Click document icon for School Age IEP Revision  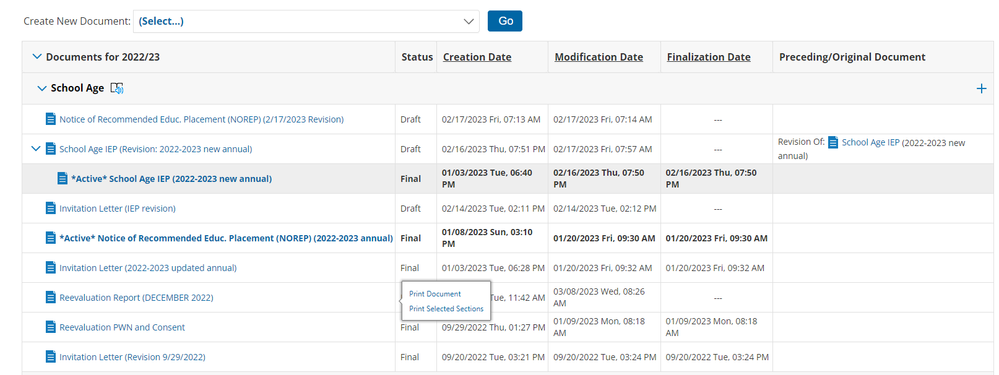coord(51,149)
